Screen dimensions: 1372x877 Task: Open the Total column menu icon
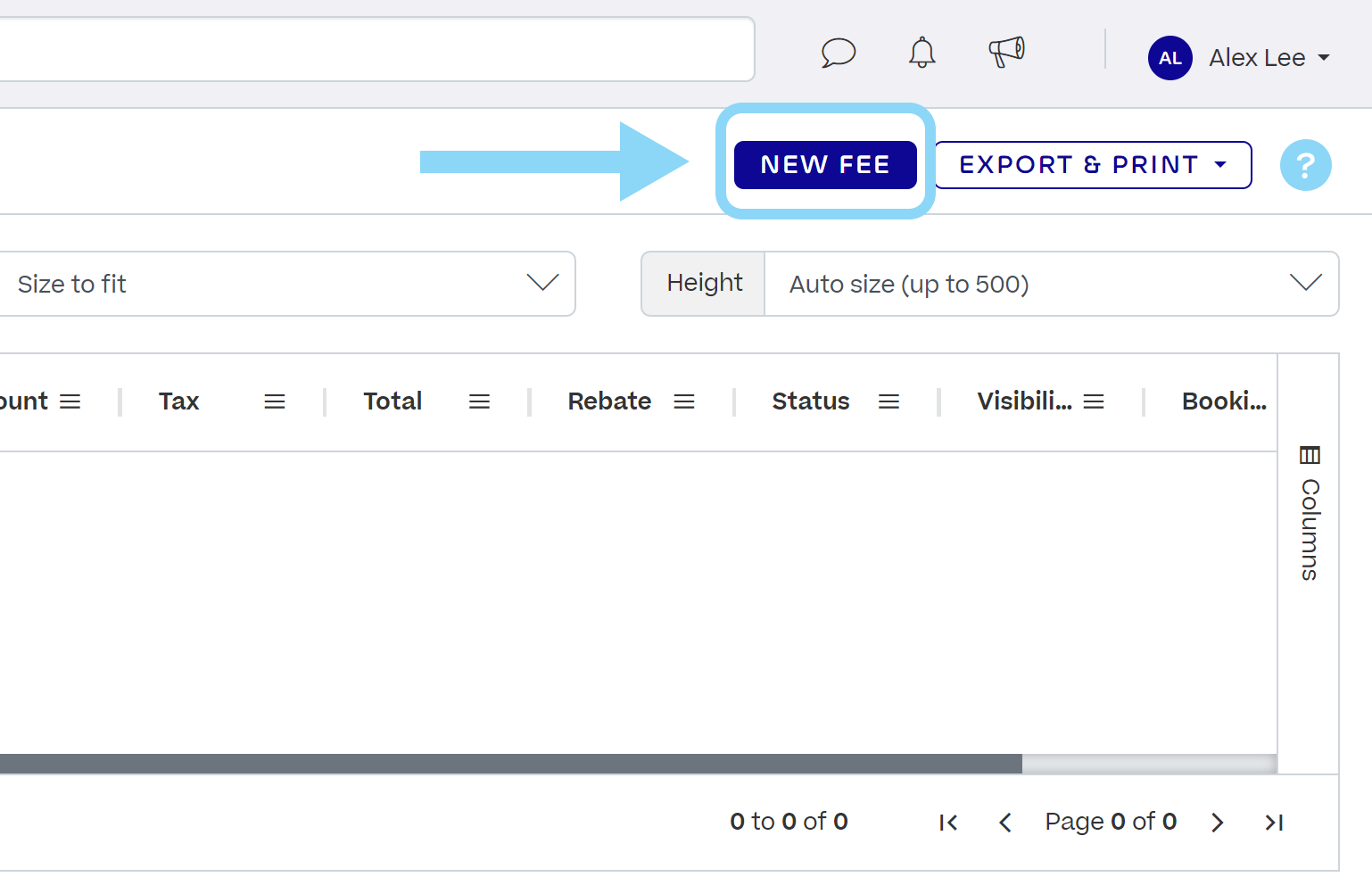click(479, 402)
